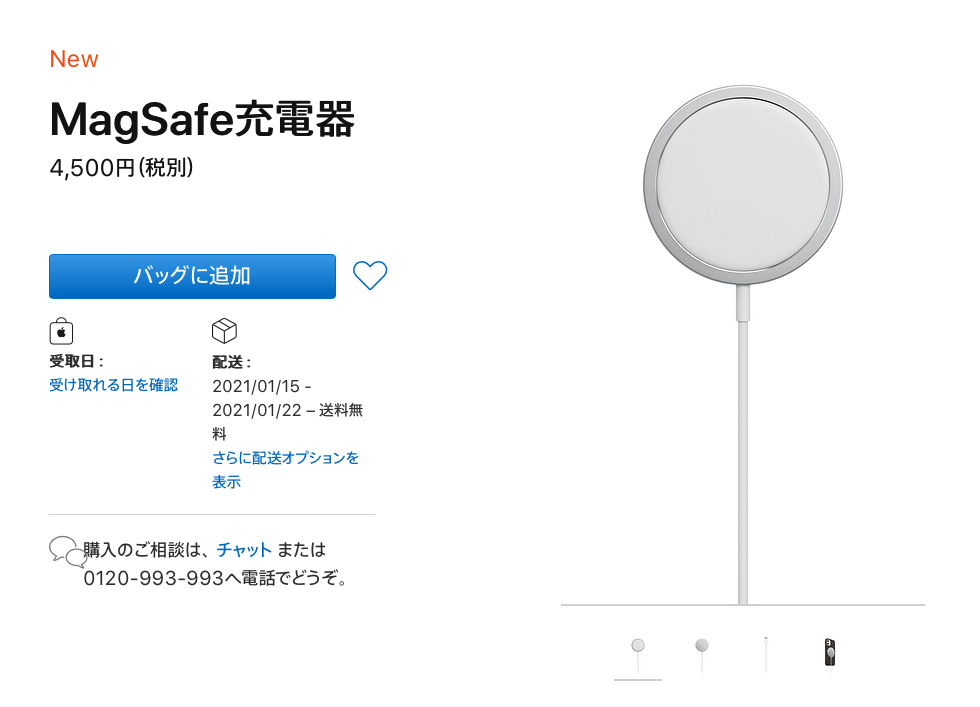Click the shipping box delivery icon
Screen dimensions: 980x707
pyautogui.click(x=224, y=331)
